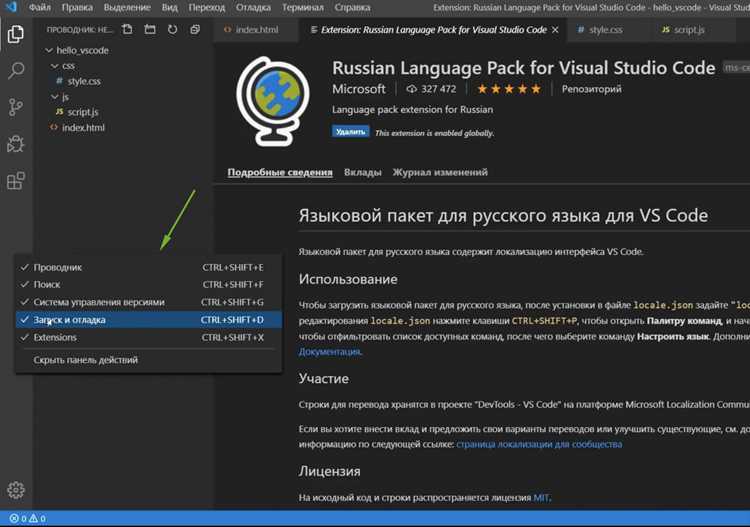Click the Microsoft publisher name
This screenshot has width=750, height=527.
(x=359, y=89)
